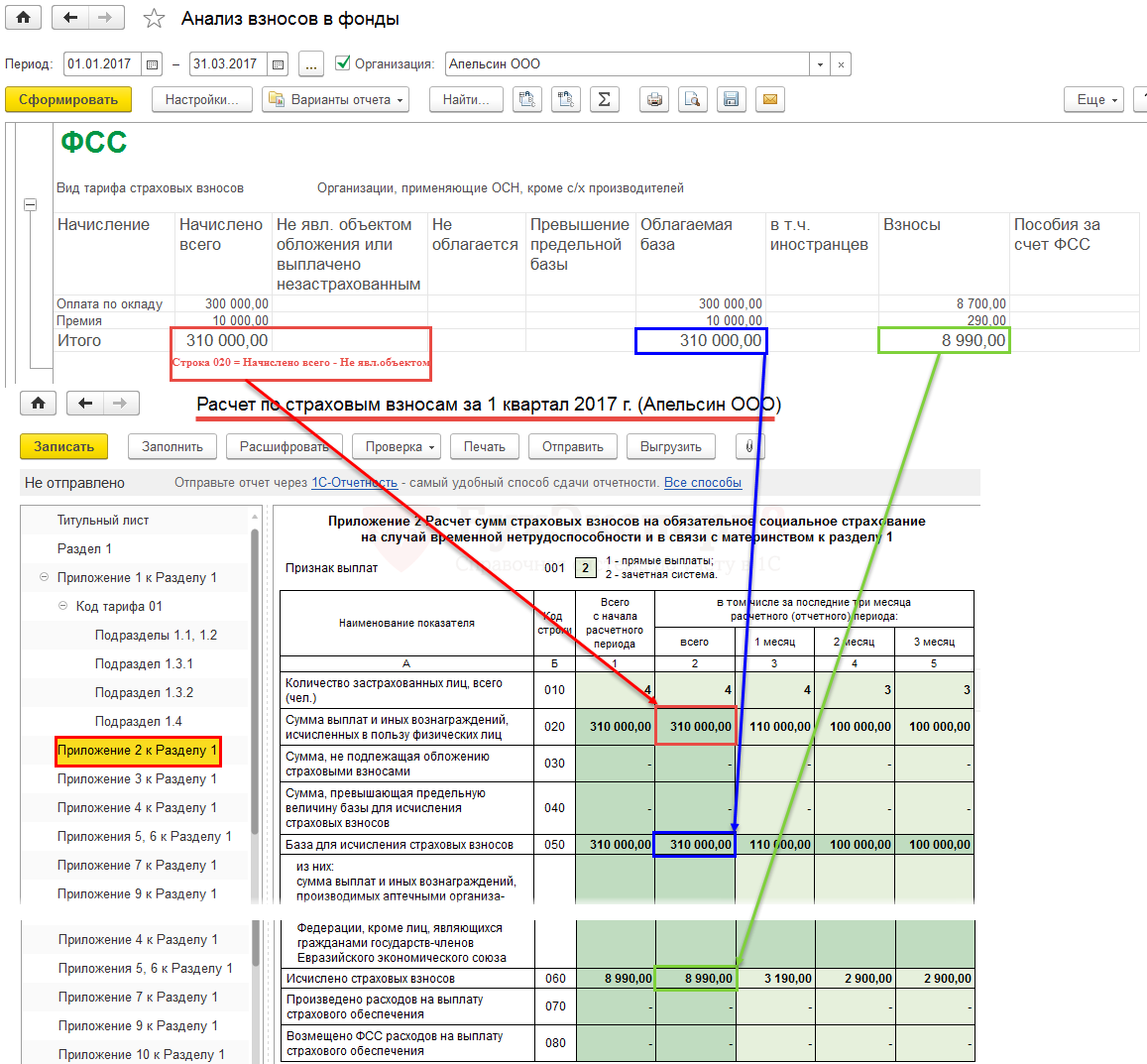The height and width of the screenshot is (1064, 1147).
Task: Open Варианты отчета dropdown
Action: point(338,99)
